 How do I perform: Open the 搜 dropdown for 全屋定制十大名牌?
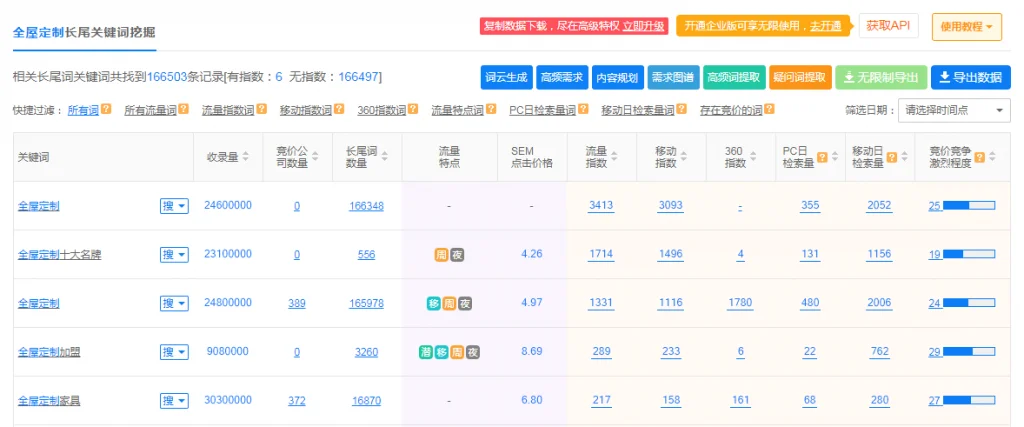click(x=174, y=255)
